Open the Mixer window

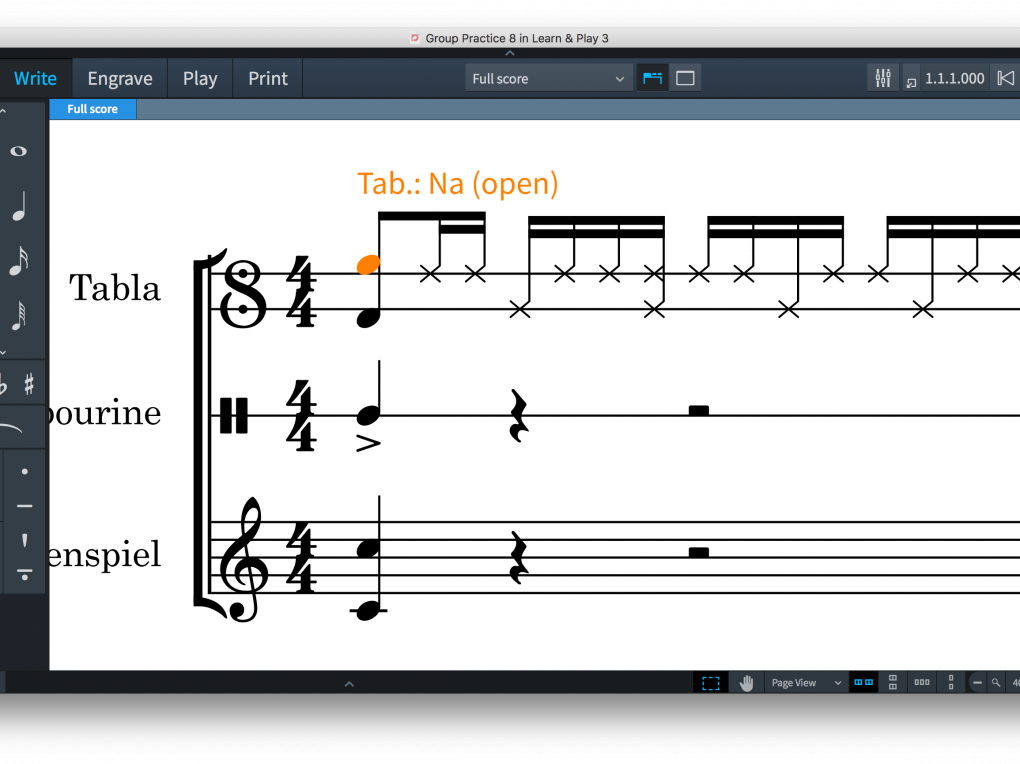883,78
